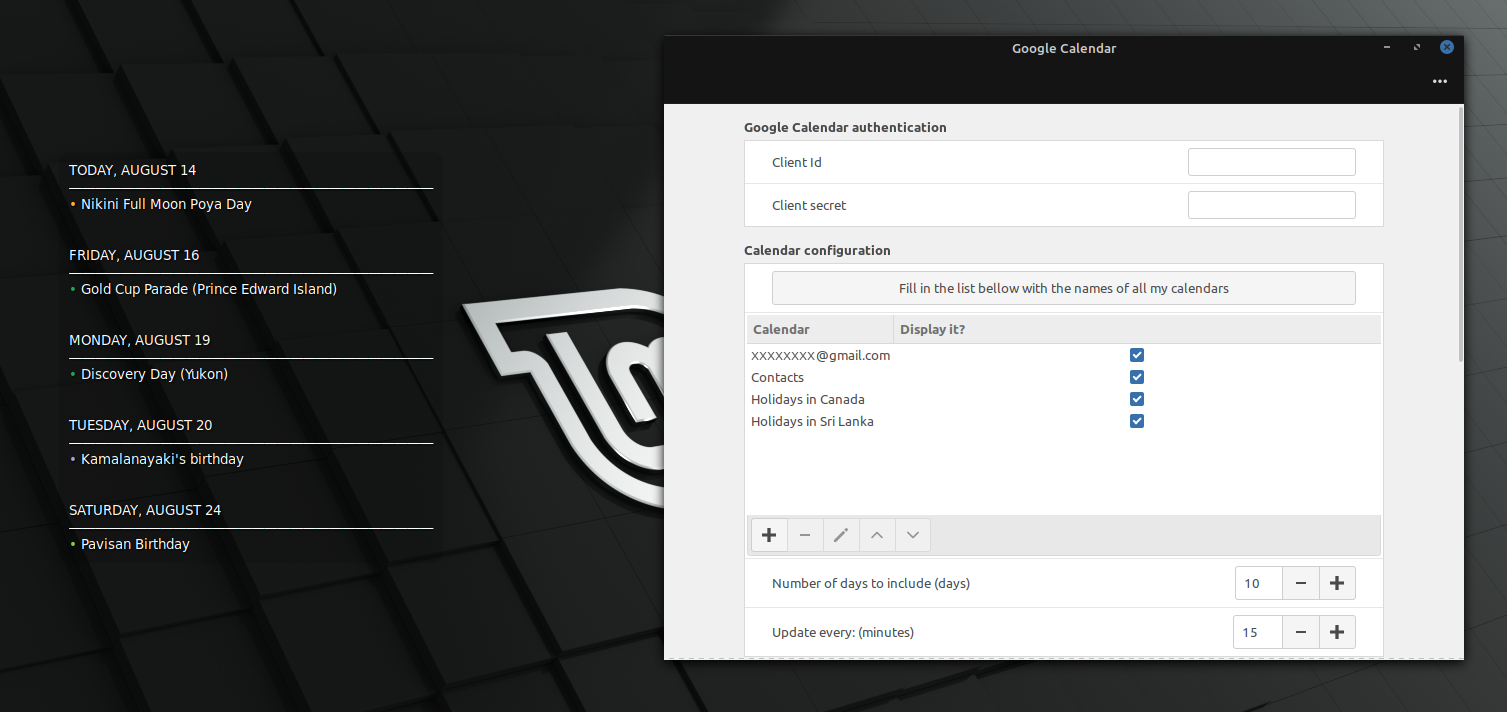Click Discovery Day (Yukon) event
The image size is (1507, 712).
pyautogui.click(x=154, y=374)
